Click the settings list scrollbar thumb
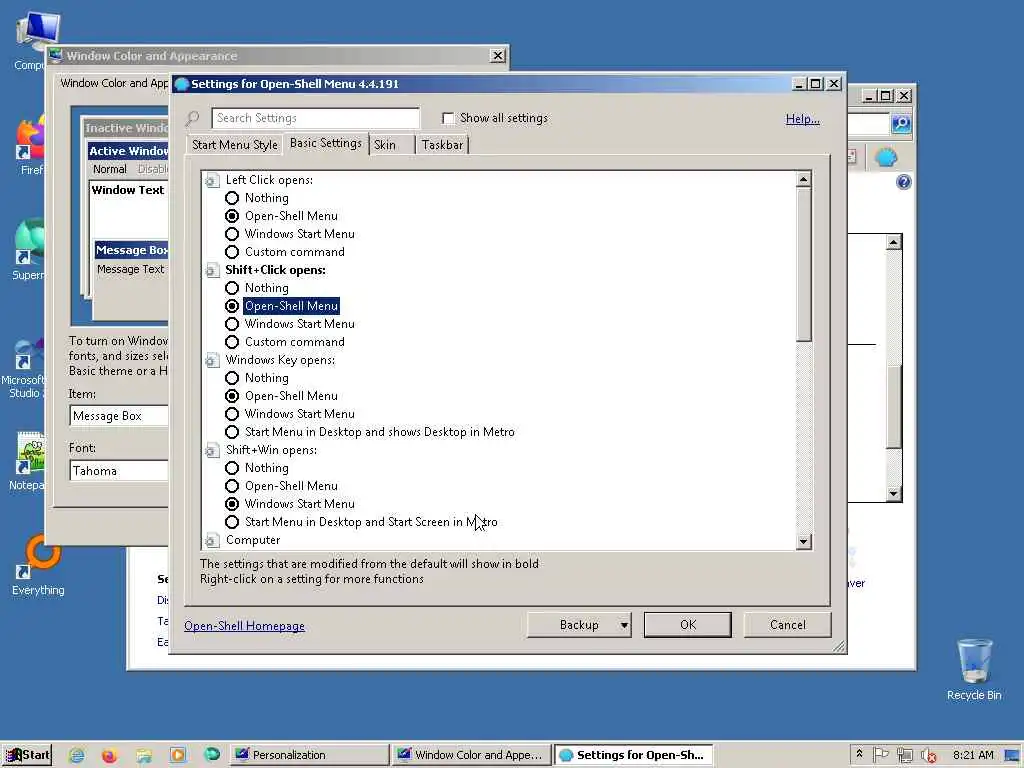 point(803,264)
